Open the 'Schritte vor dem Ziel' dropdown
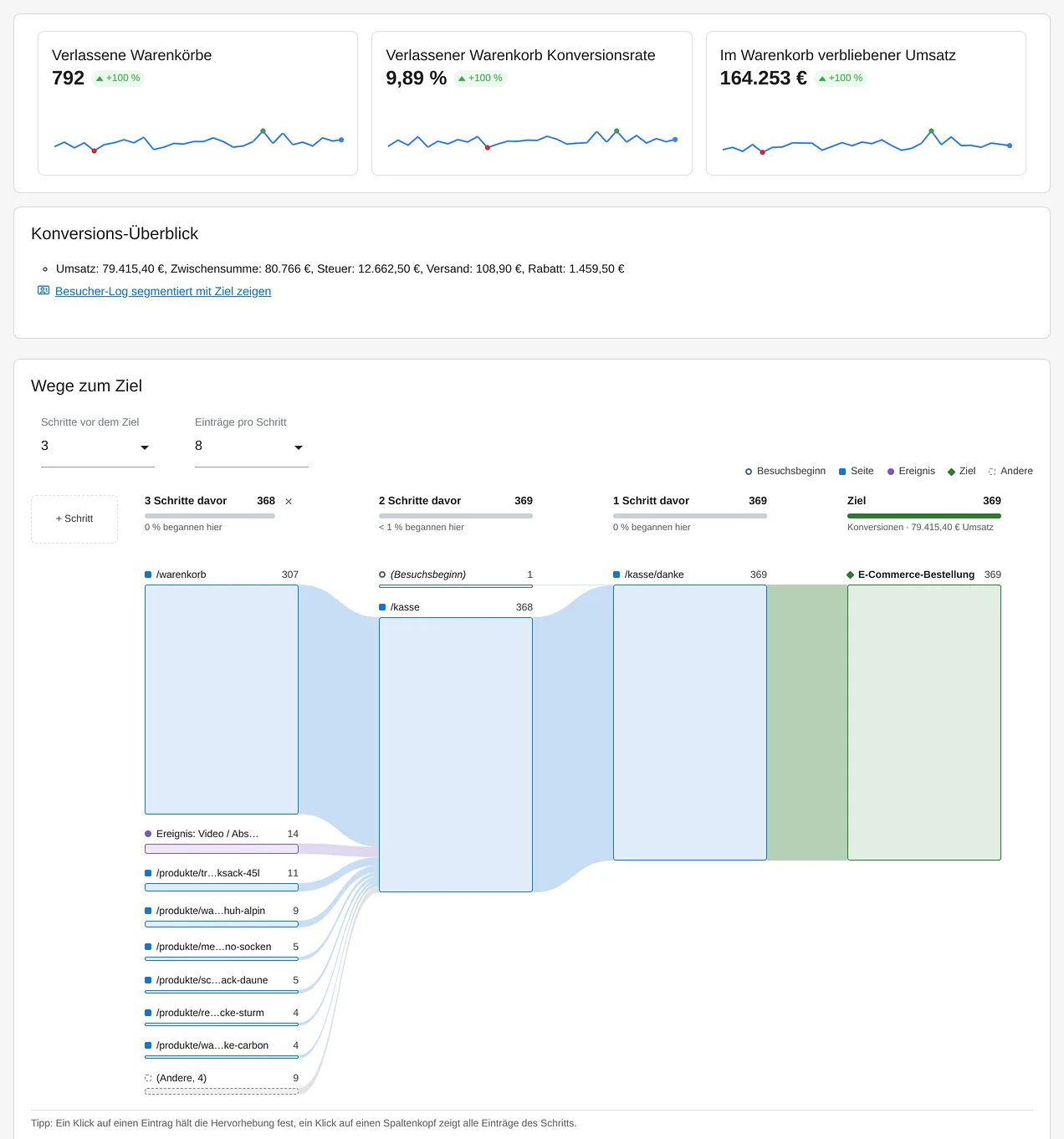Image resolution: width=1064 pixels, height=1139 pixels. (98, 447)
